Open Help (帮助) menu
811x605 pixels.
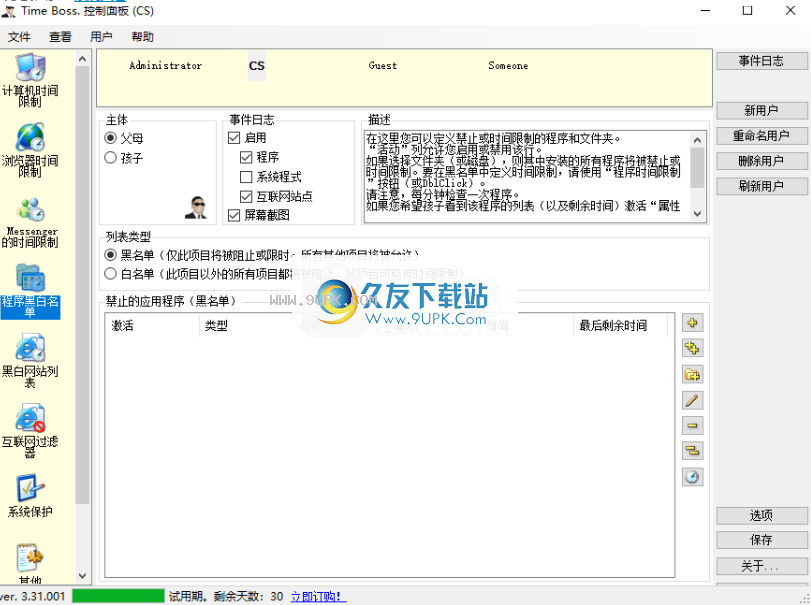[x=142, y=37]
